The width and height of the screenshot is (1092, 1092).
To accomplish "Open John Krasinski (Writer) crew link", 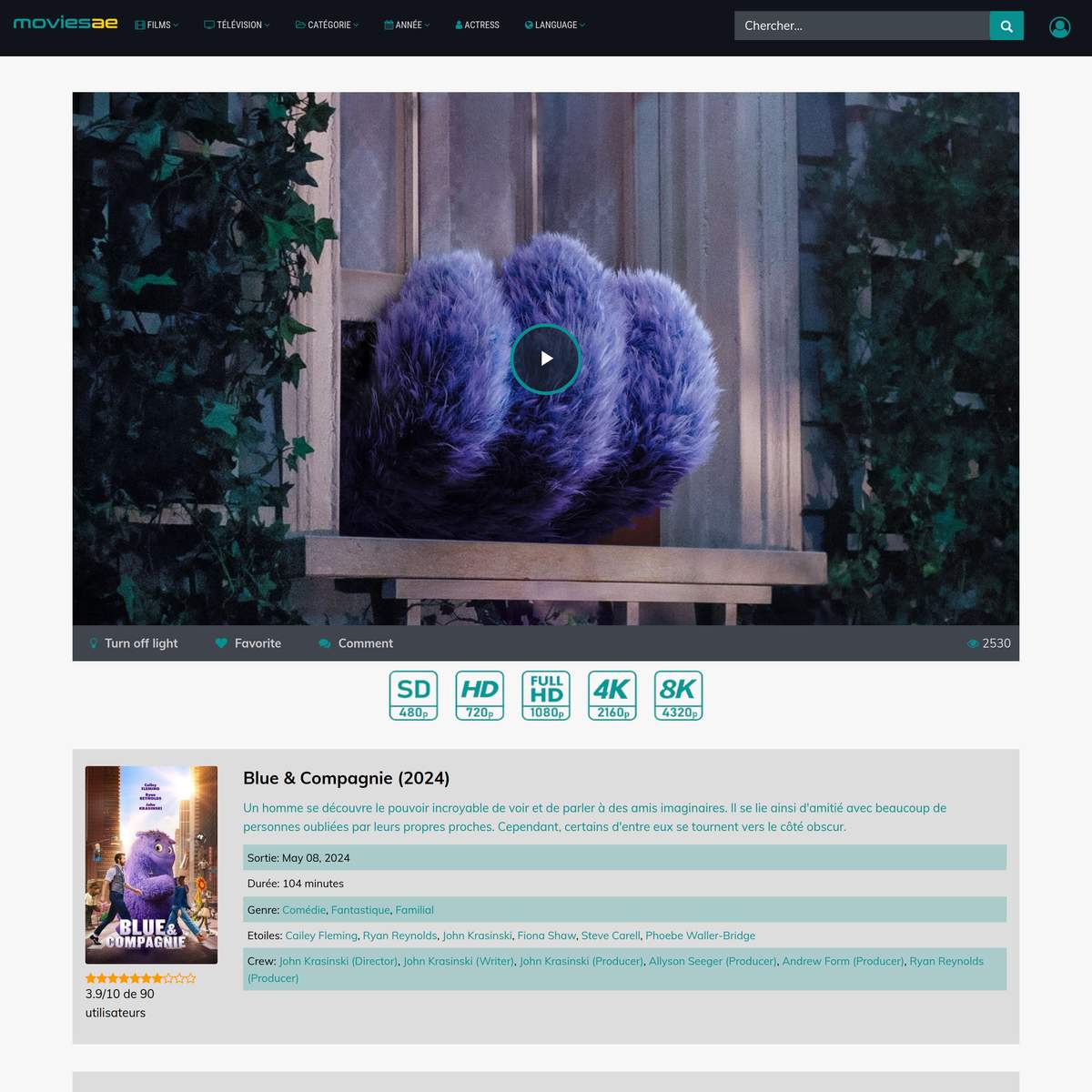I will click(x=459, y=961).
